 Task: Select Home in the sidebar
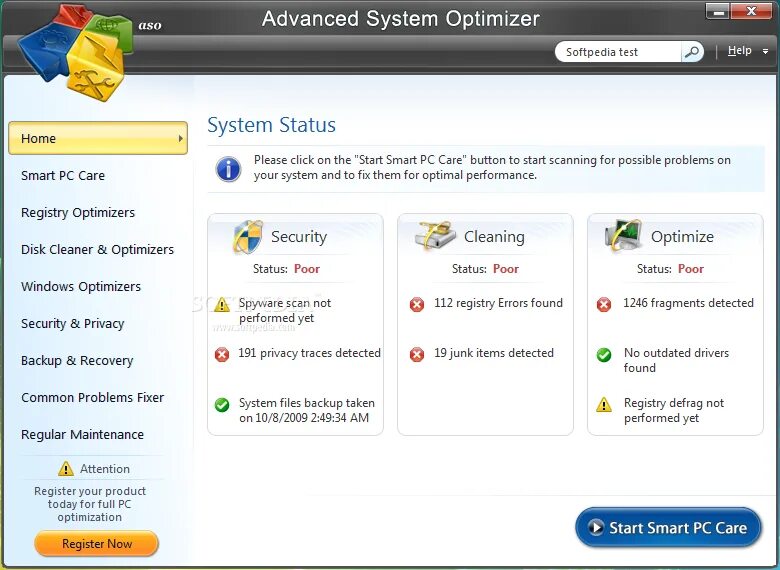98,138
